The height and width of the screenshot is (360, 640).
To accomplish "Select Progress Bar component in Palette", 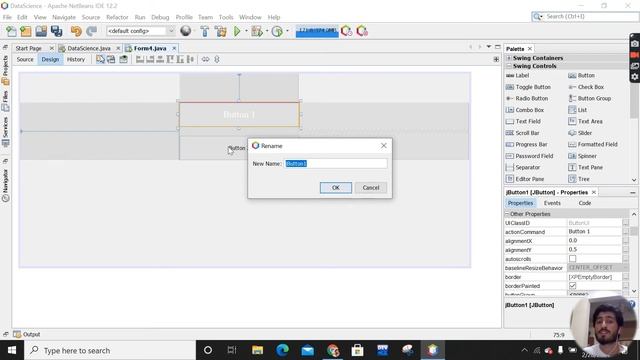I will pyautogui.click(x=527, y=144).
